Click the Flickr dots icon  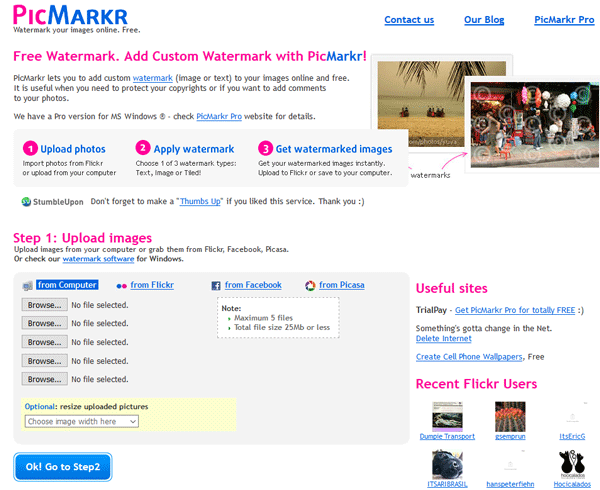(x=121, y=286)
